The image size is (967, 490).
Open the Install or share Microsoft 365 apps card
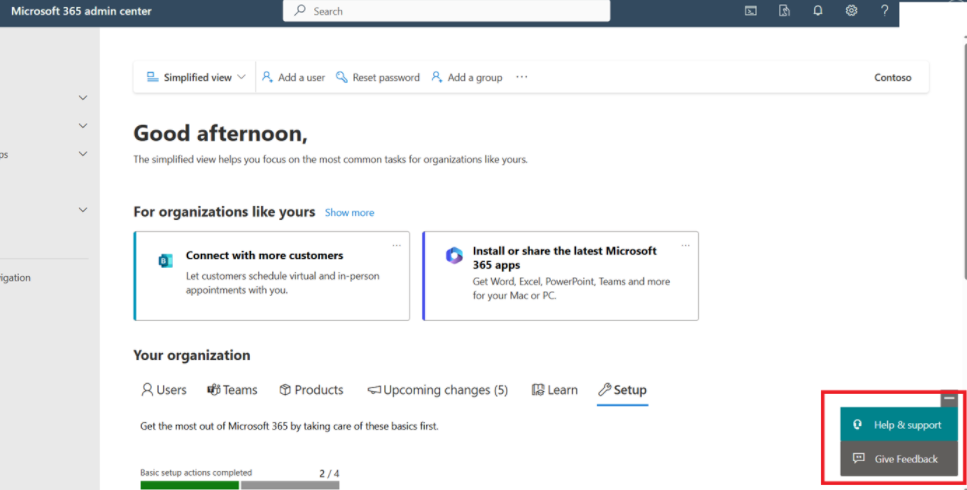[561, 276]
